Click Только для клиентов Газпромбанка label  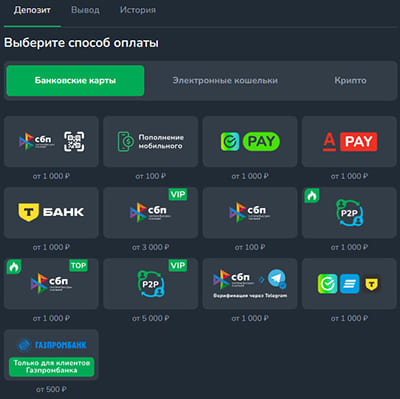click(52, 367)
